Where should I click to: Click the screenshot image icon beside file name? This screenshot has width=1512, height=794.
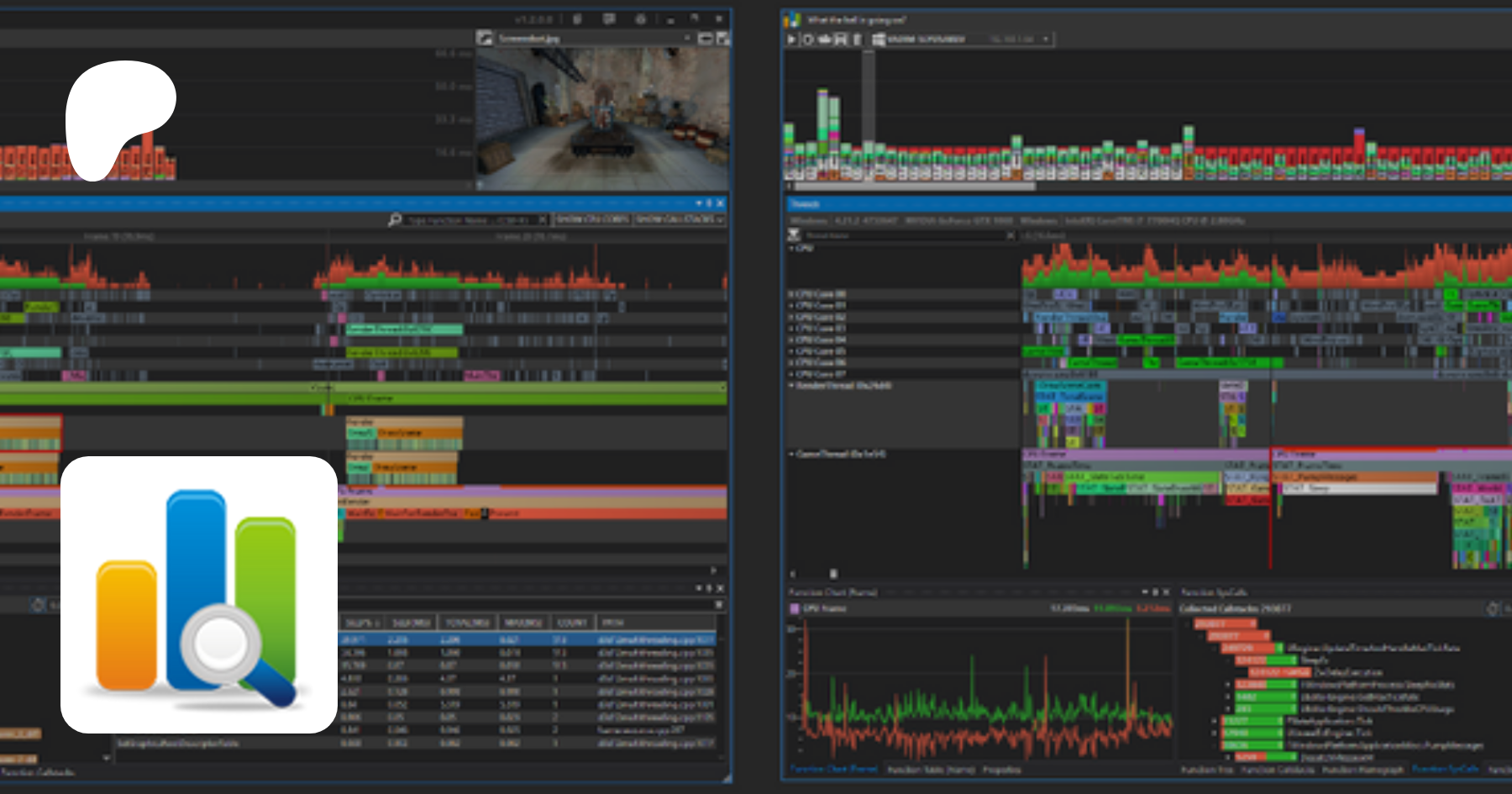pos(485,38)
